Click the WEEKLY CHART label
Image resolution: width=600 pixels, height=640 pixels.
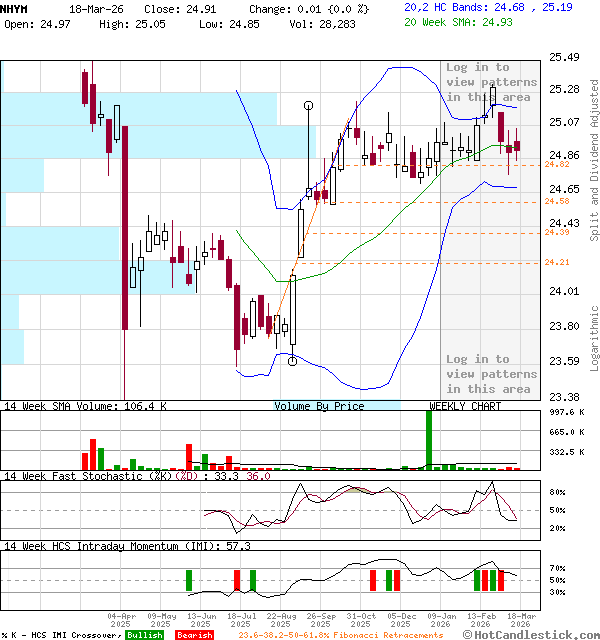(465, 406)
